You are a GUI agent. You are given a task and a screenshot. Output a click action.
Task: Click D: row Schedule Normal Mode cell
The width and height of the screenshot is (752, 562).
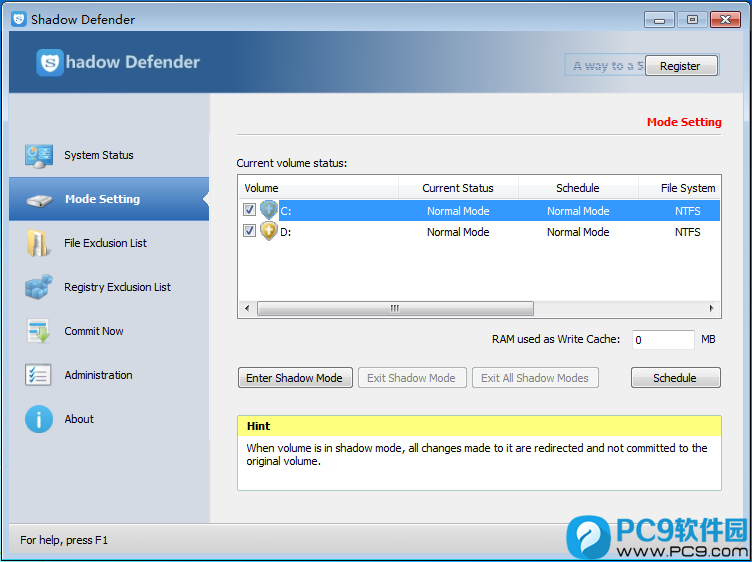coord(578,232)
